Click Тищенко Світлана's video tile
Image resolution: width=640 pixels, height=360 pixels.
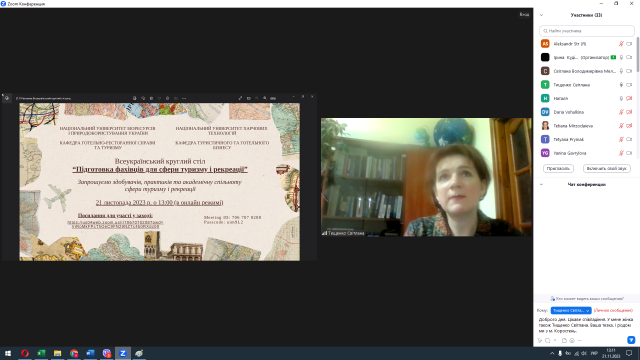click(426, 177)
